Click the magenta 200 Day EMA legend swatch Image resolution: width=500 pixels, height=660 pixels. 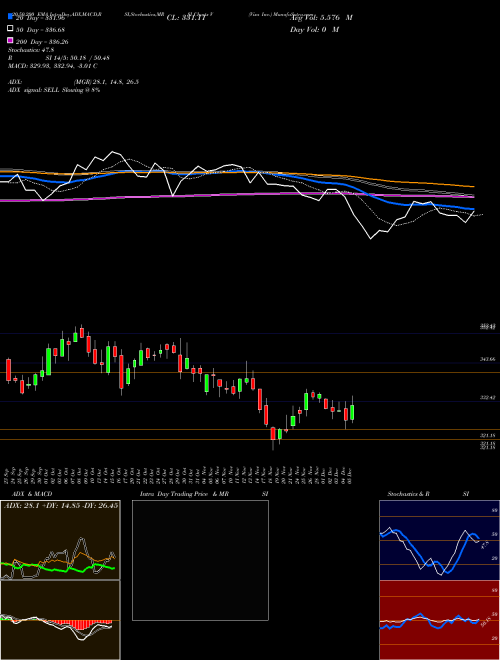[x=10, y=41]
